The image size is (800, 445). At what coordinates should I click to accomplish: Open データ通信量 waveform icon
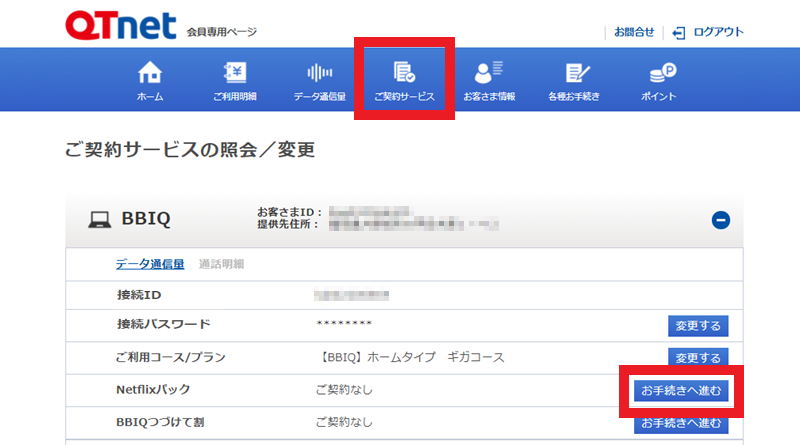click(x=320, y=73)
